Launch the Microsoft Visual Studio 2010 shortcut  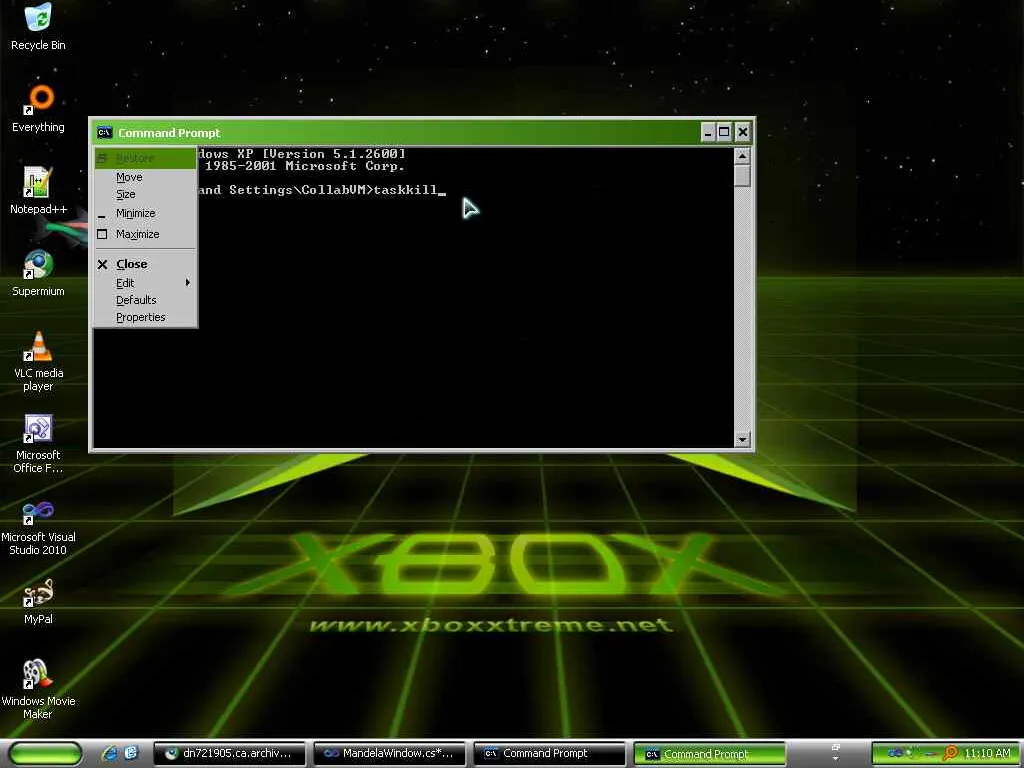(x=38, y=526)
